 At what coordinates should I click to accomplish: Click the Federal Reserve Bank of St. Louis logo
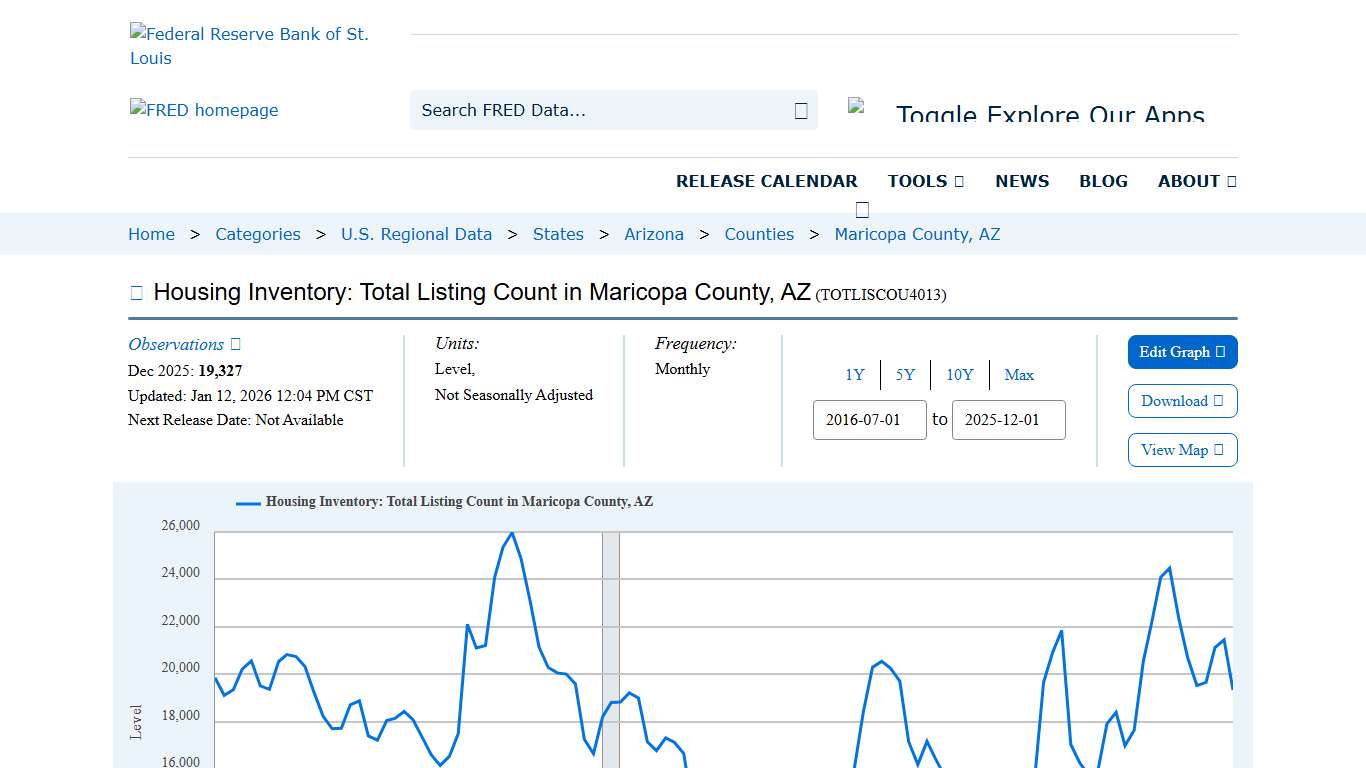click(250, 45)
